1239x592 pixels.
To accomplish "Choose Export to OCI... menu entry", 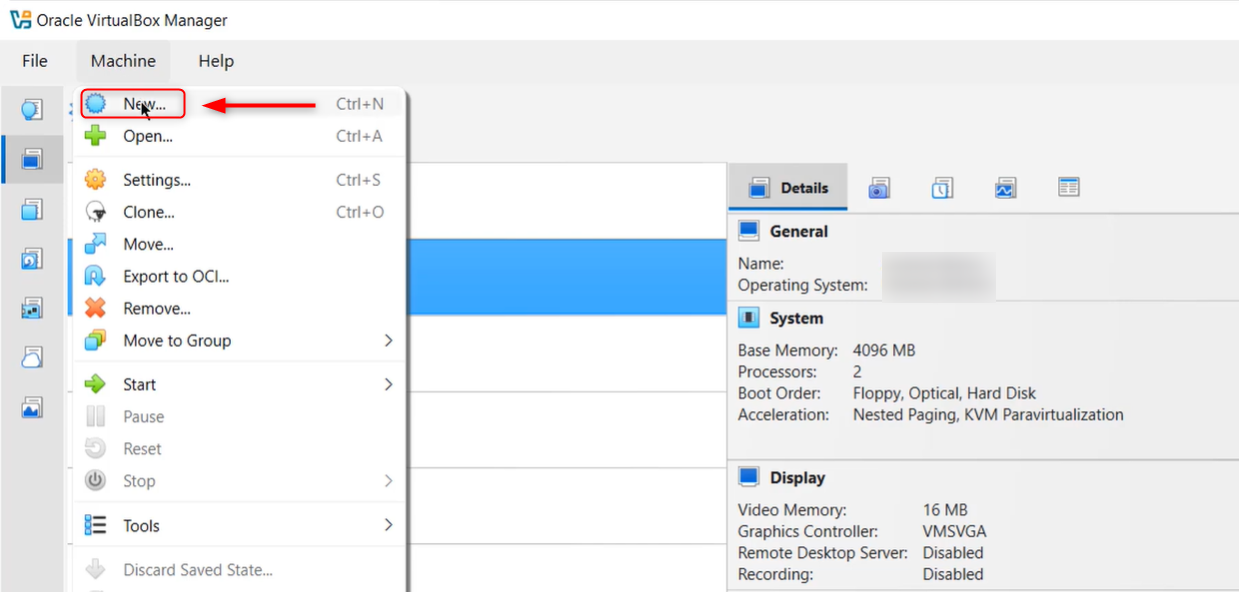I will pos(238,276).
